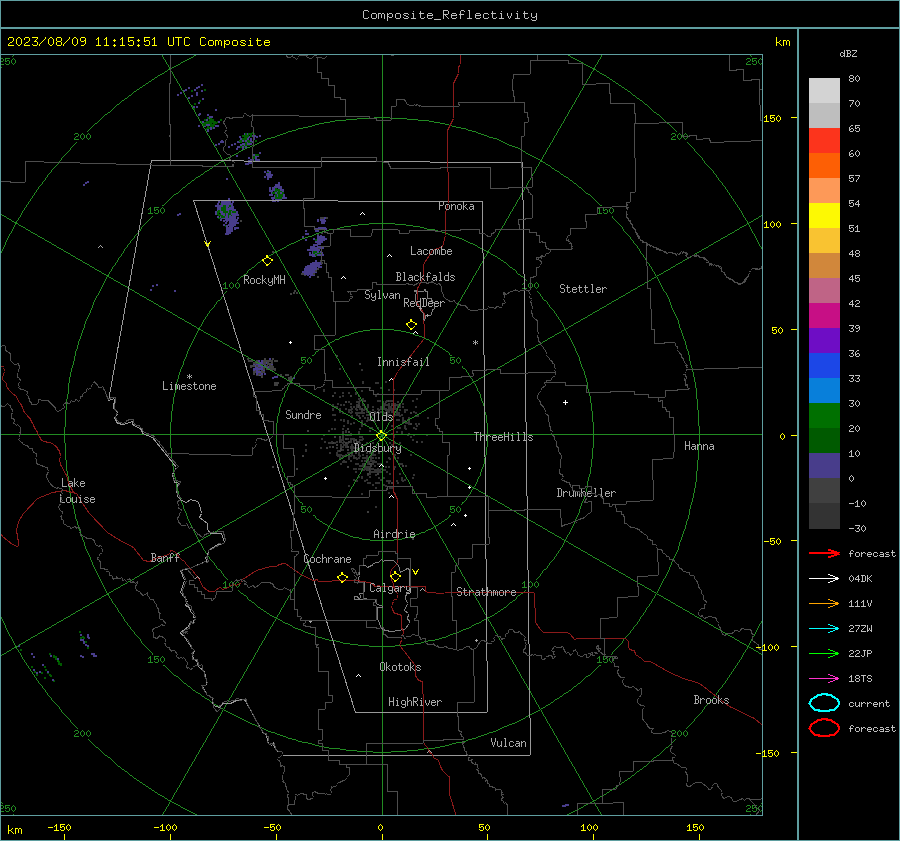
Task: Click the ThreeHills label
Action: tap(503, 437)
